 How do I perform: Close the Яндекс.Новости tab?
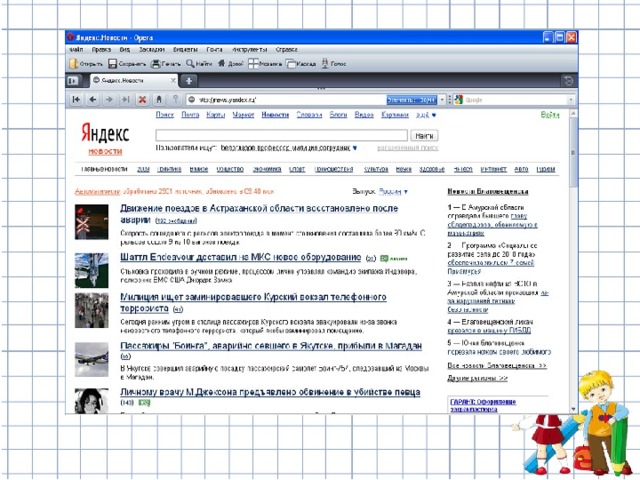click(173, 80)
